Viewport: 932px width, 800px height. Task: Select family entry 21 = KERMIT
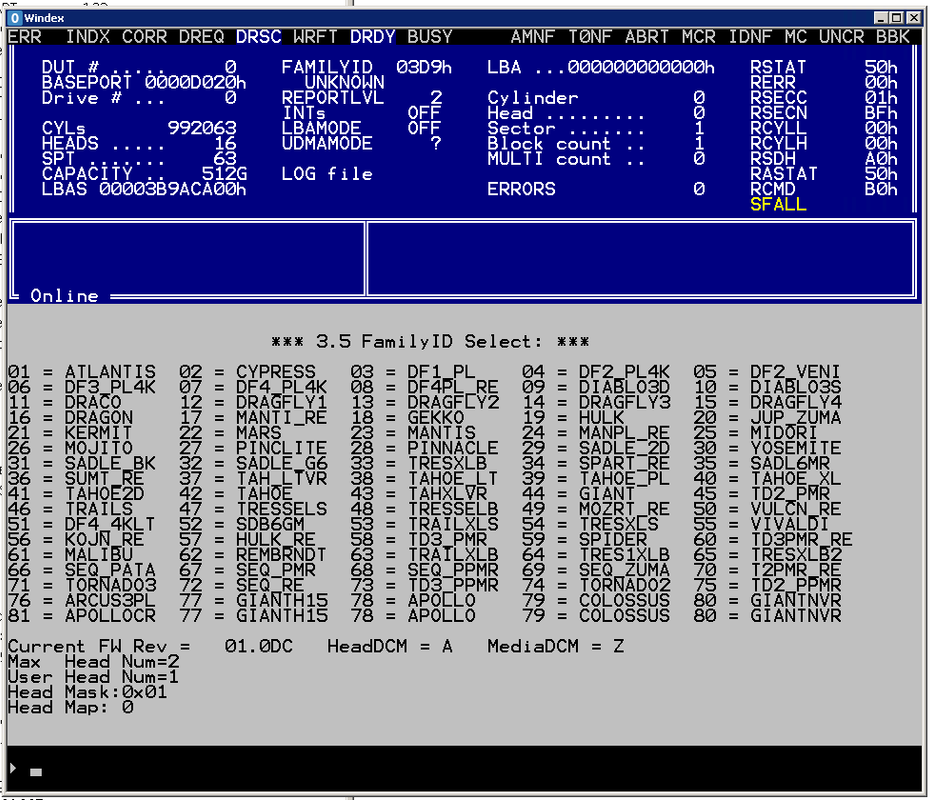tap(70, 433)
